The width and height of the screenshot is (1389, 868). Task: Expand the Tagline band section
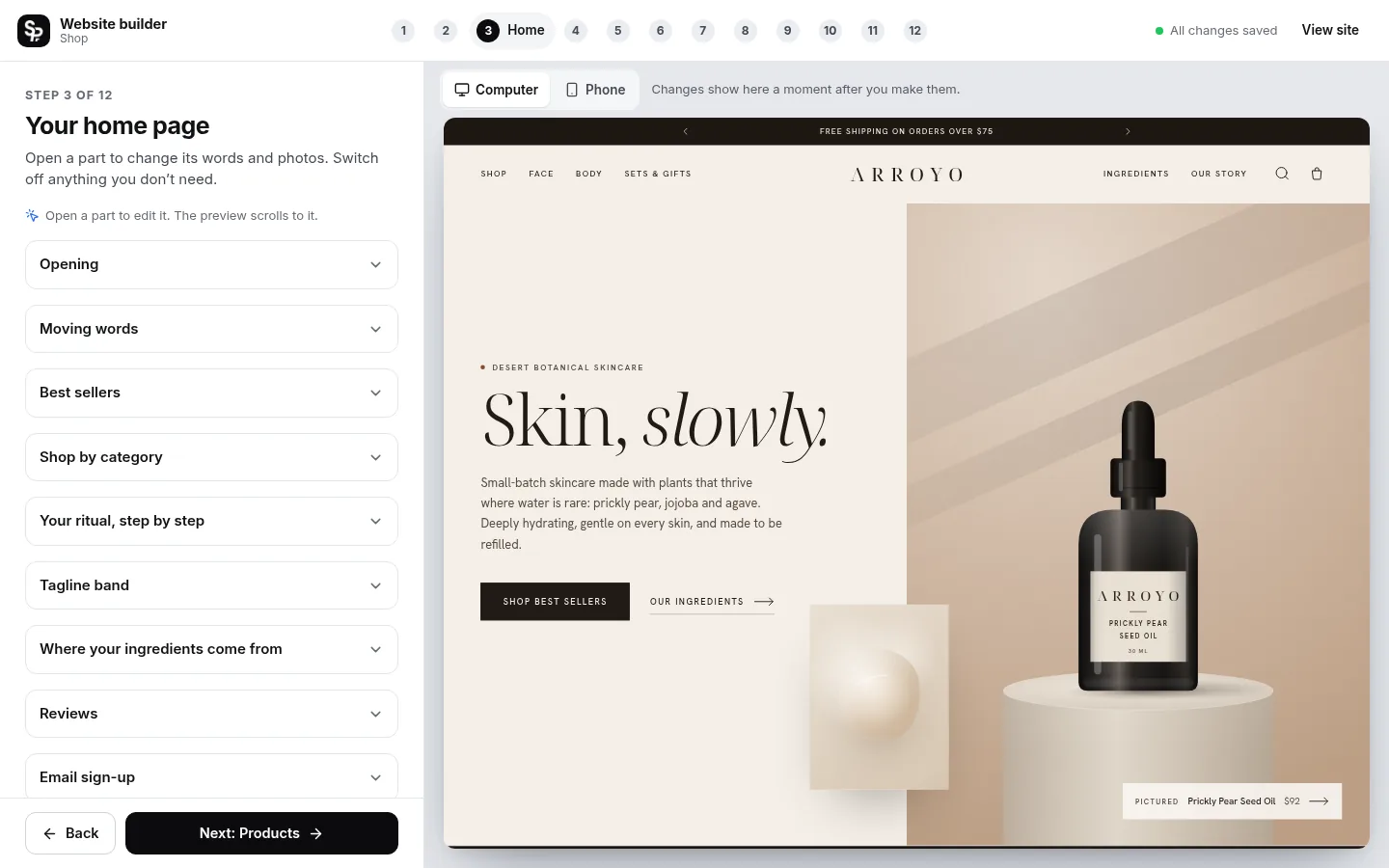(x=211, y=585)
